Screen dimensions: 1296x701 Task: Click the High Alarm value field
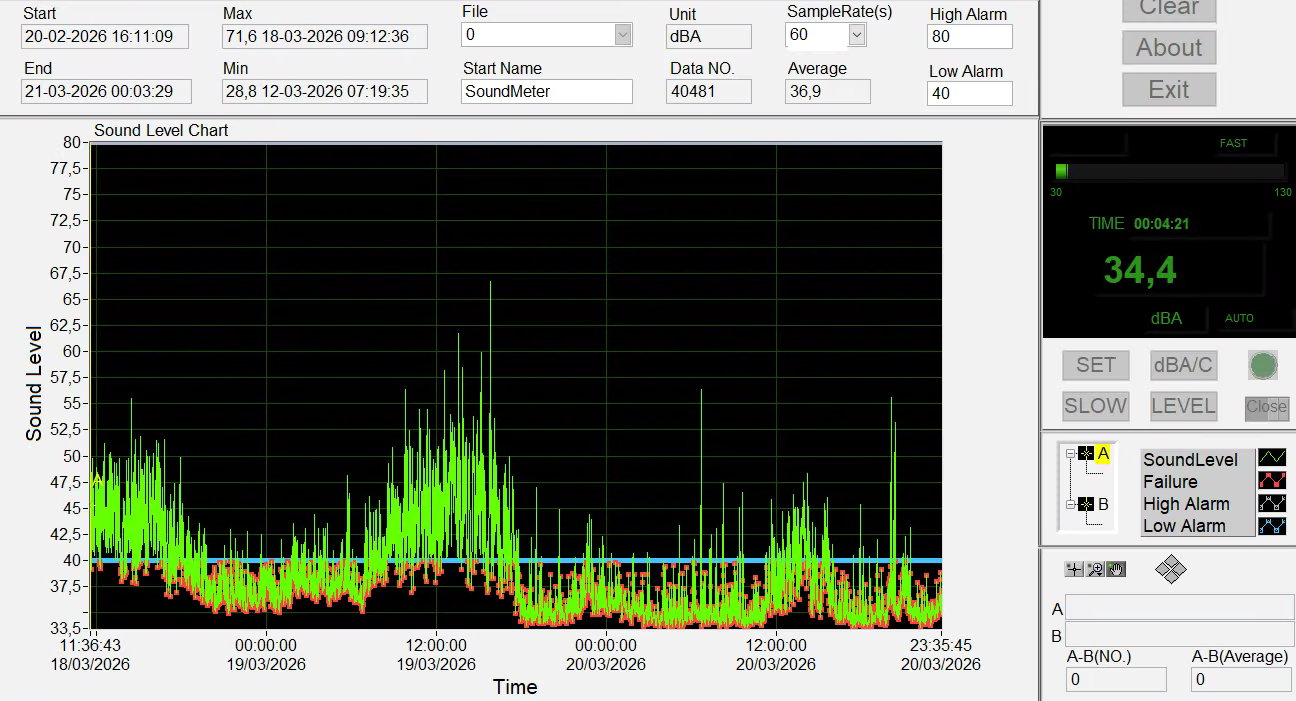(969, 37)
